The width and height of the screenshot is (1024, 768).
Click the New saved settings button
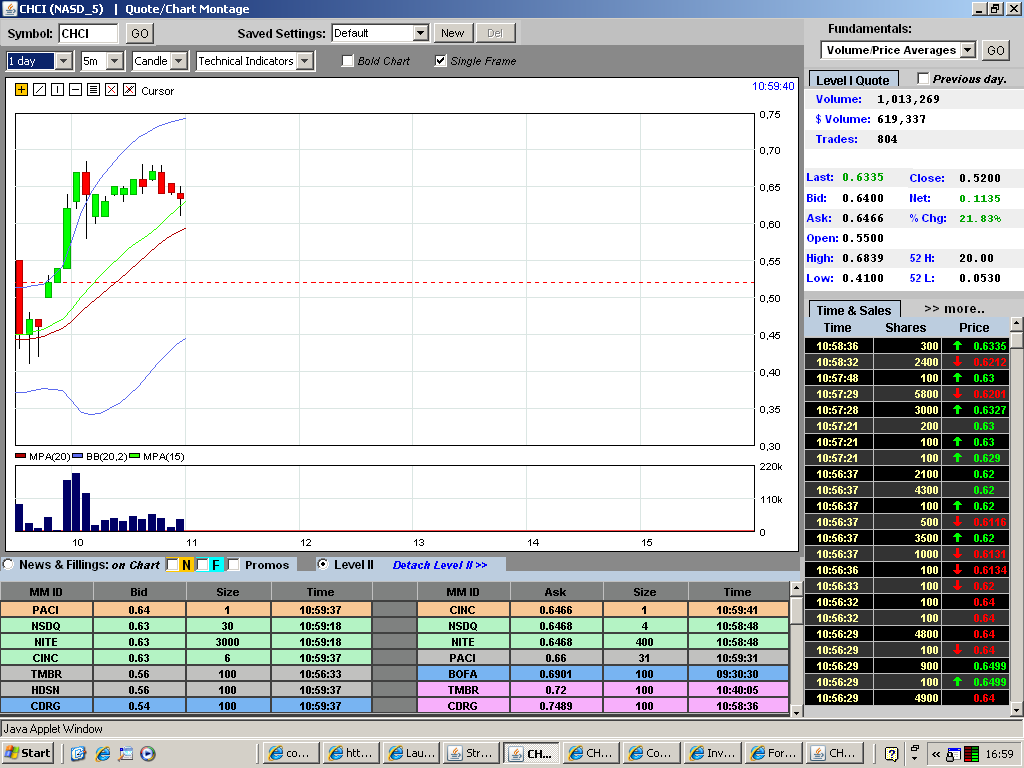(x=452, y=33)
